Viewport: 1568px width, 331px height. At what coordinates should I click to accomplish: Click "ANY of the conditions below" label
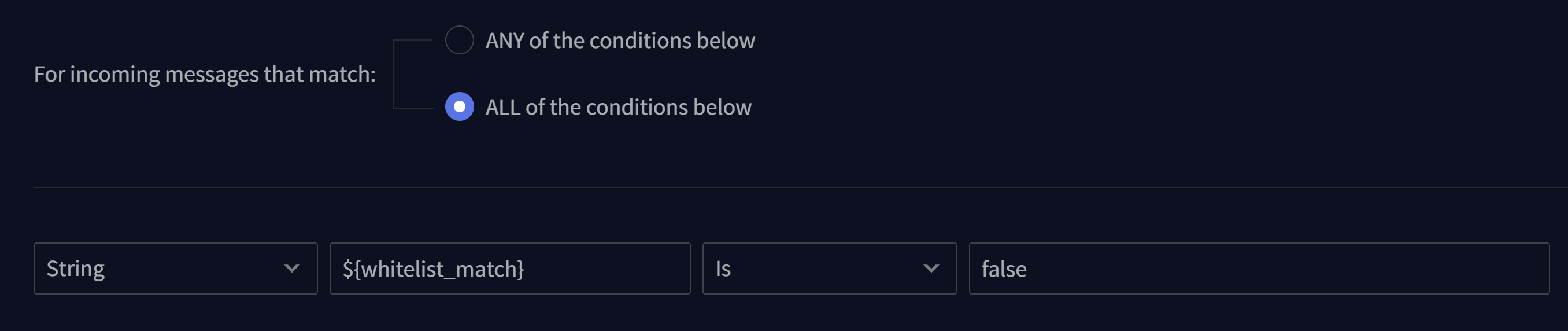pos(620,41)
